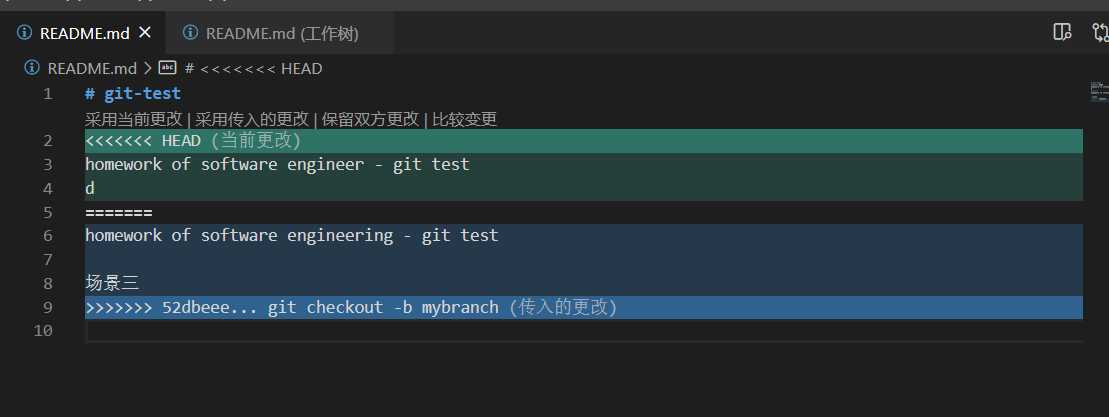Accept current change via 采用当前更改

(134, 119)
